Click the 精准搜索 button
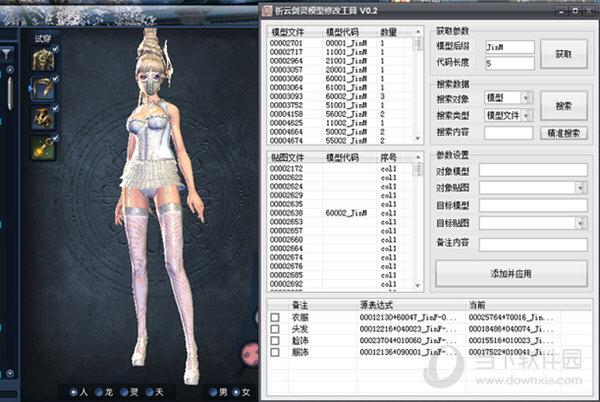 pyautogui.click(x=564, y=133)
